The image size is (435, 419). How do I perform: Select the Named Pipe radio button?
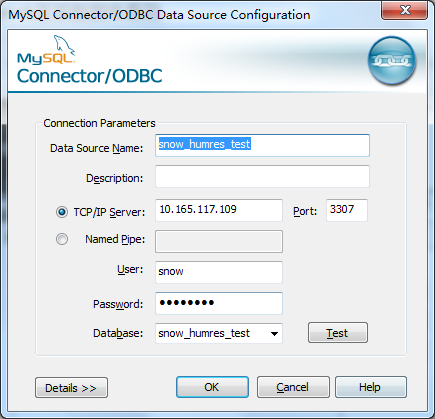pyautogui.click(x=62, y=239)
